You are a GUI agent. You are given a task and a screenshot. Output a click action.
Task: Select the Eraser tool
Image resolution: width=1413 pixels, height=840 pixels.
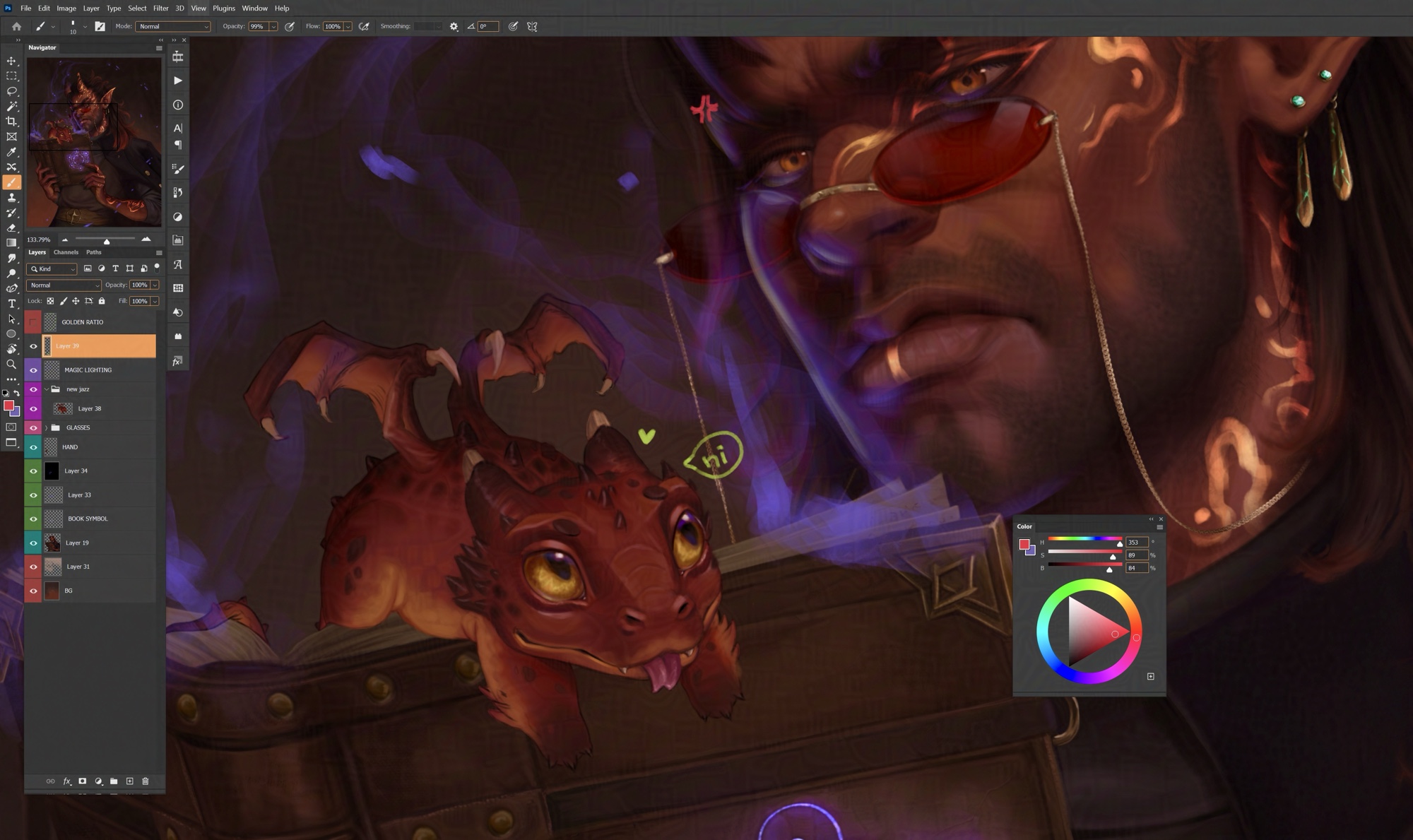(11, 227)
